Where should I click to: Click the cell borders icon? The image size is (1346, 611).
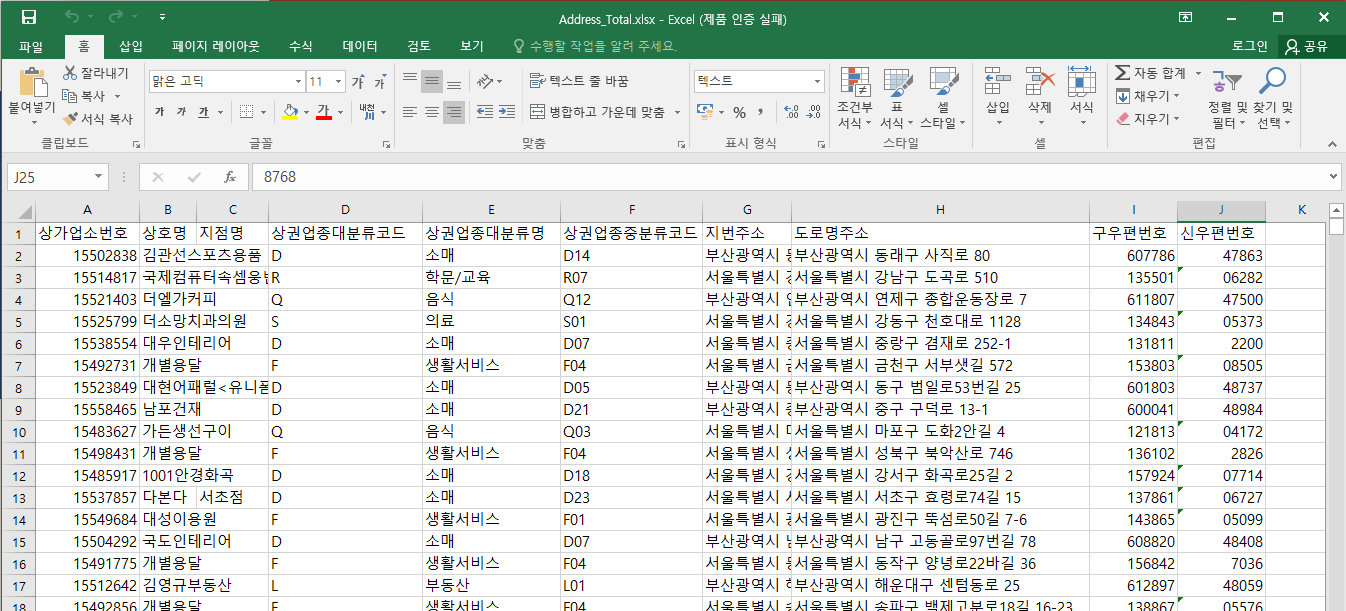(247, 111)
